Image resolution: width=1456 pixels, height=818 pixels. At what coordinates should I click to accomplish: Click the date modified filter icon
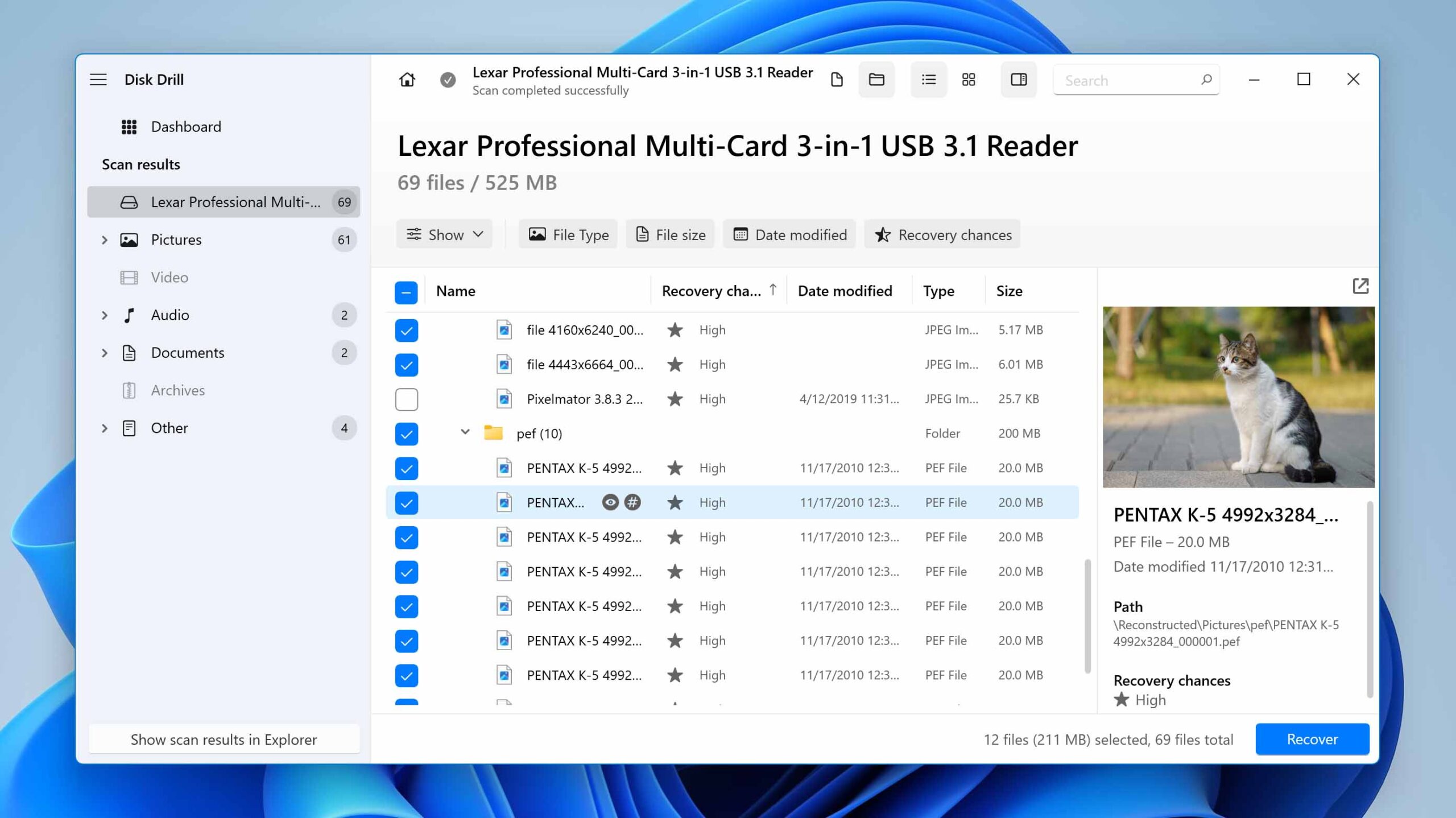point(740,234)
